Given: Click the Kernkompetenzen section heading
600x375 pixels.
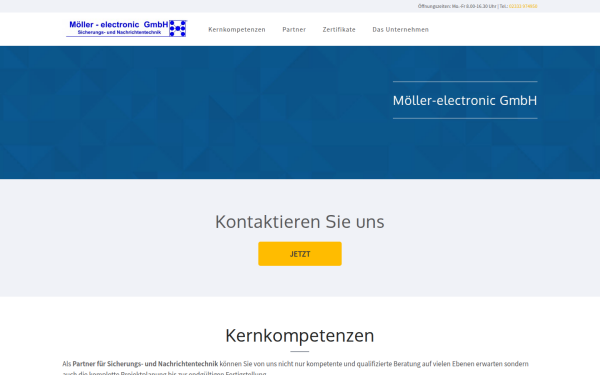Looking at the screenshot, I should pos(300,335).
